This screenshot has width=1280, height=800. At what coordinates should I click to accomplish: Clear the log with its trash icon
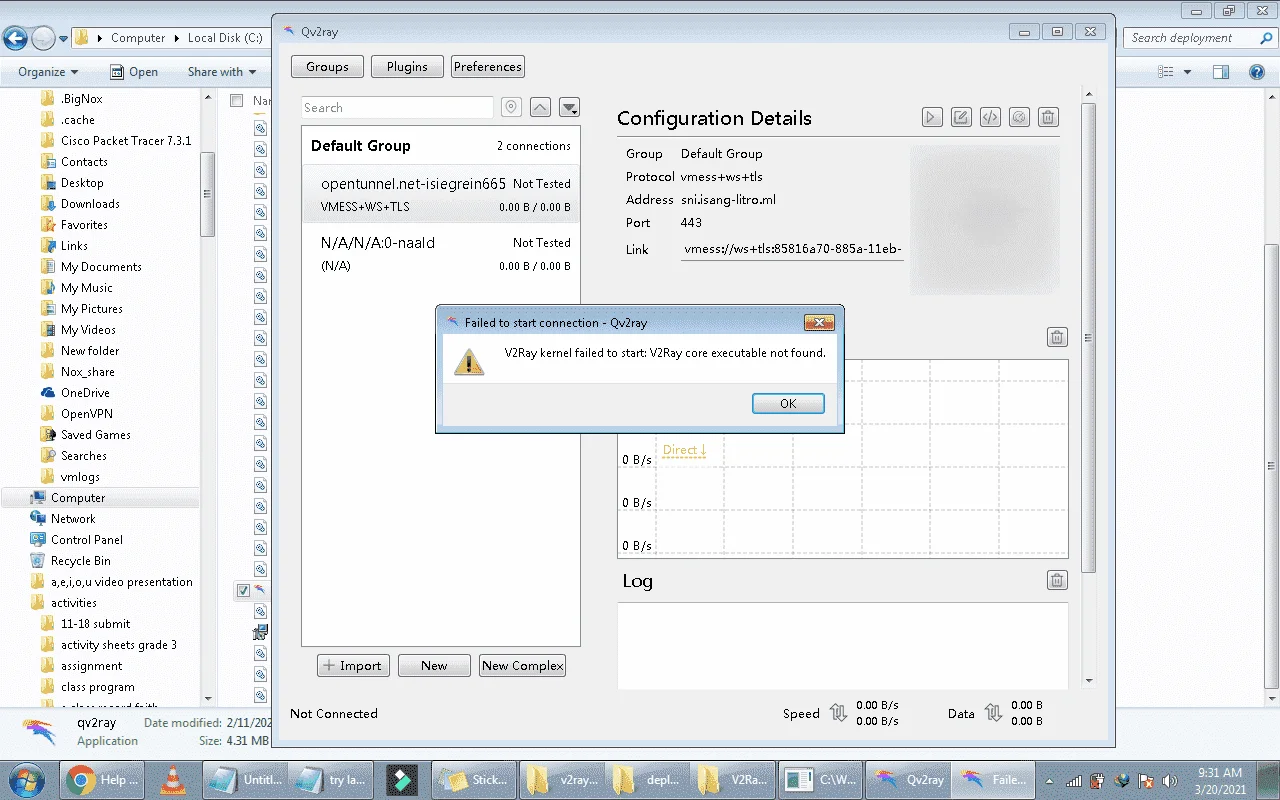pos(1057,580)
